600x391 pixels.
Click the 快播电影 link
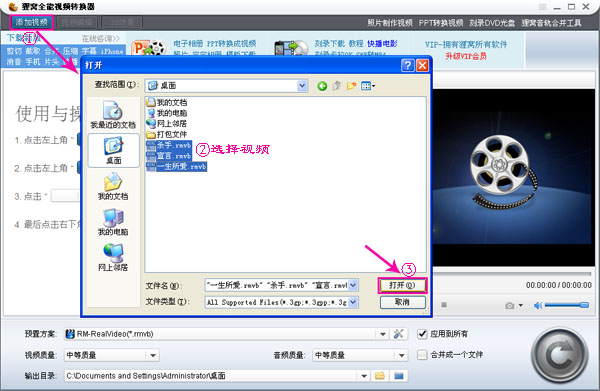click(x=382, y=44)
